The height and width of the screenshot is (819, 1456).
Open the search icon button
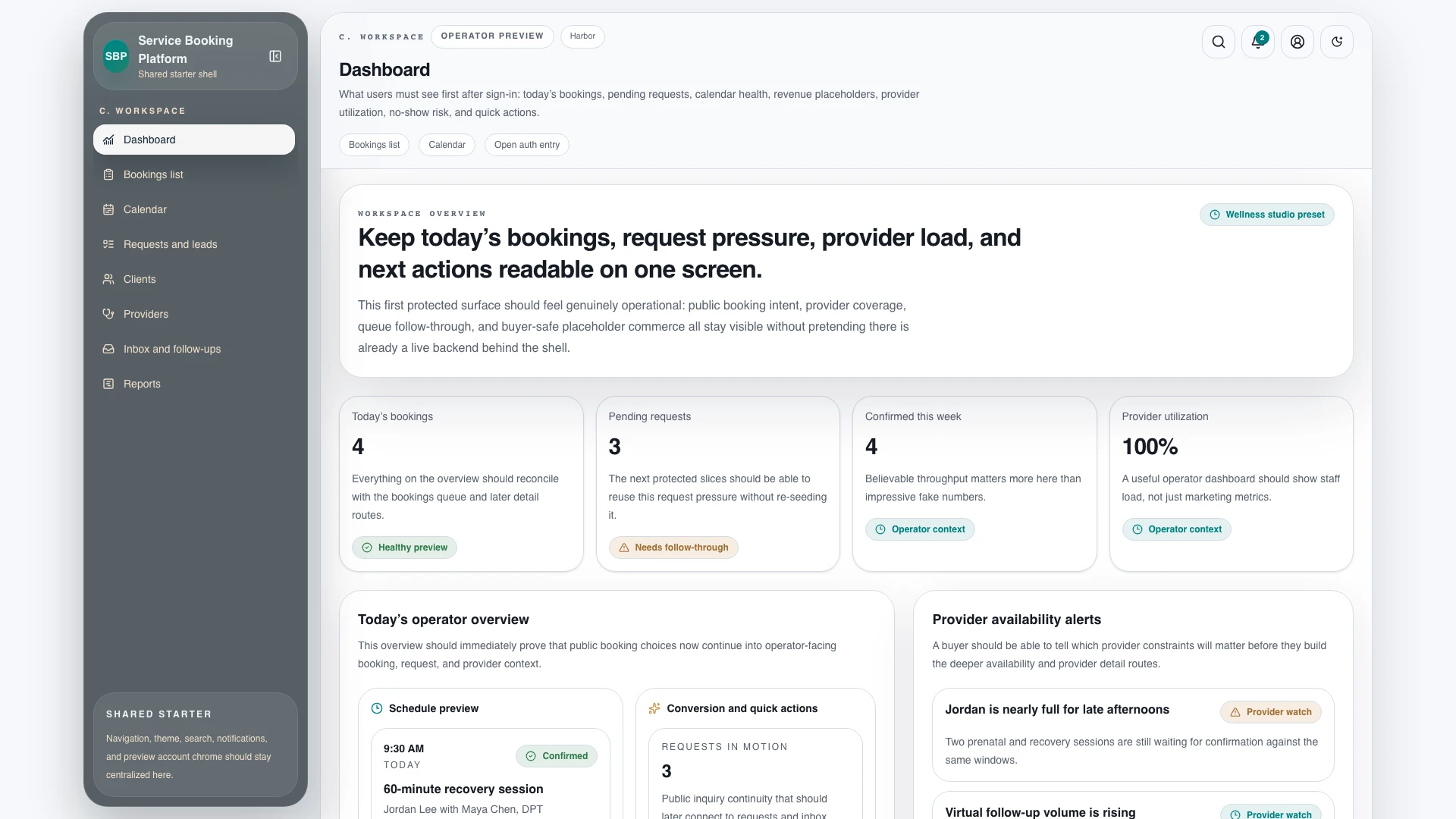pyautogui.click(x=1218, y=42)
